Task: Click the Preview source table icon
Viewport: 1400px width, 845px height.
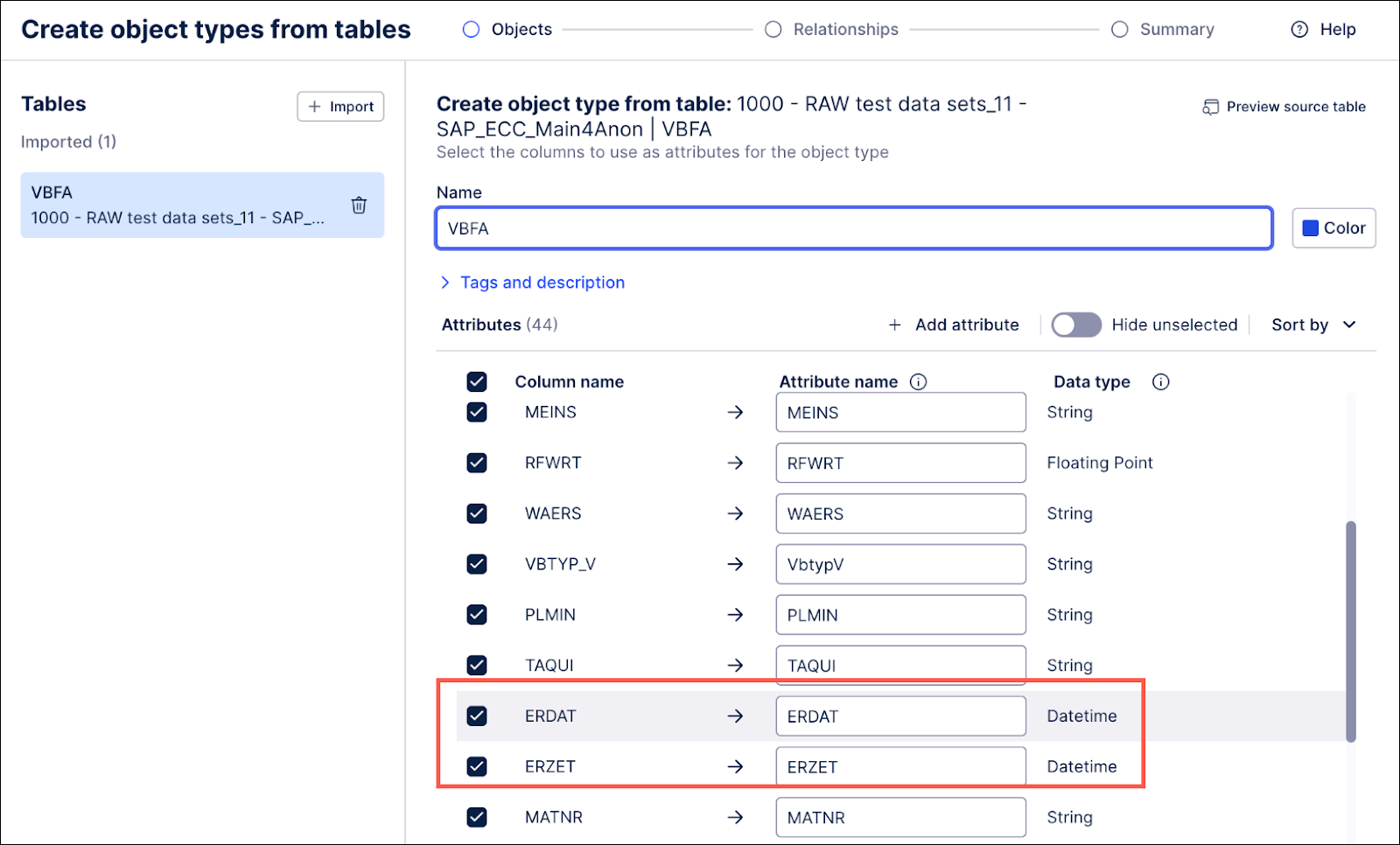Action: pyautogui.click(x=1210, y=107)
